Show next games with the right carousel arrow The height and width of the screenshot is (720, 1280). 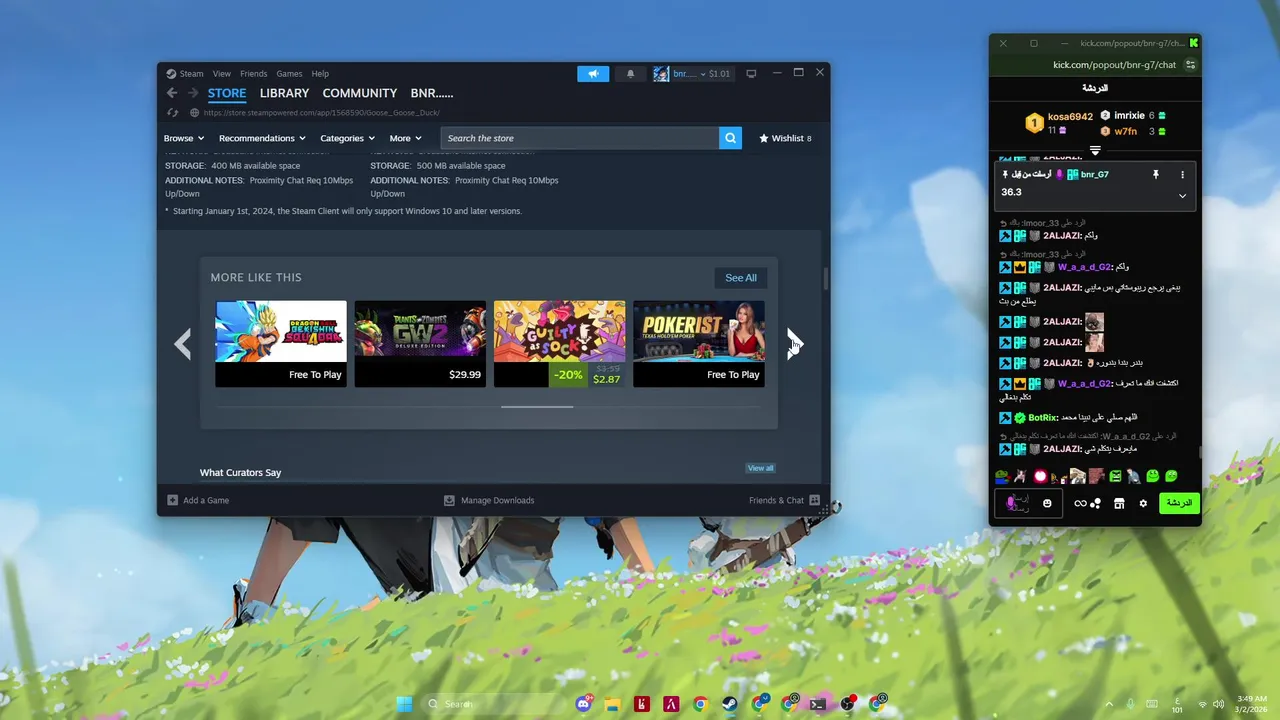point(795,344)
